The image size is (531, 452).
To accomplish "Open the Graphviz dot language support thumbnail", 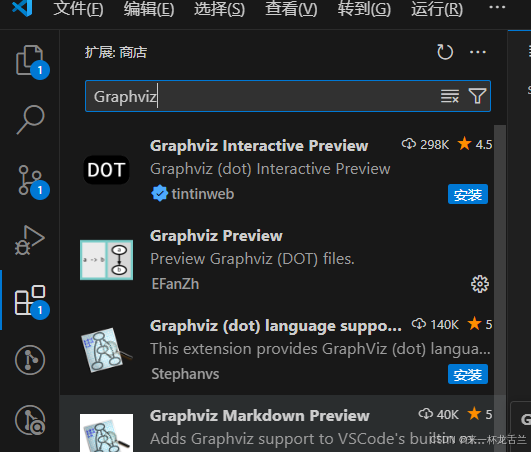I will [106, 350].
